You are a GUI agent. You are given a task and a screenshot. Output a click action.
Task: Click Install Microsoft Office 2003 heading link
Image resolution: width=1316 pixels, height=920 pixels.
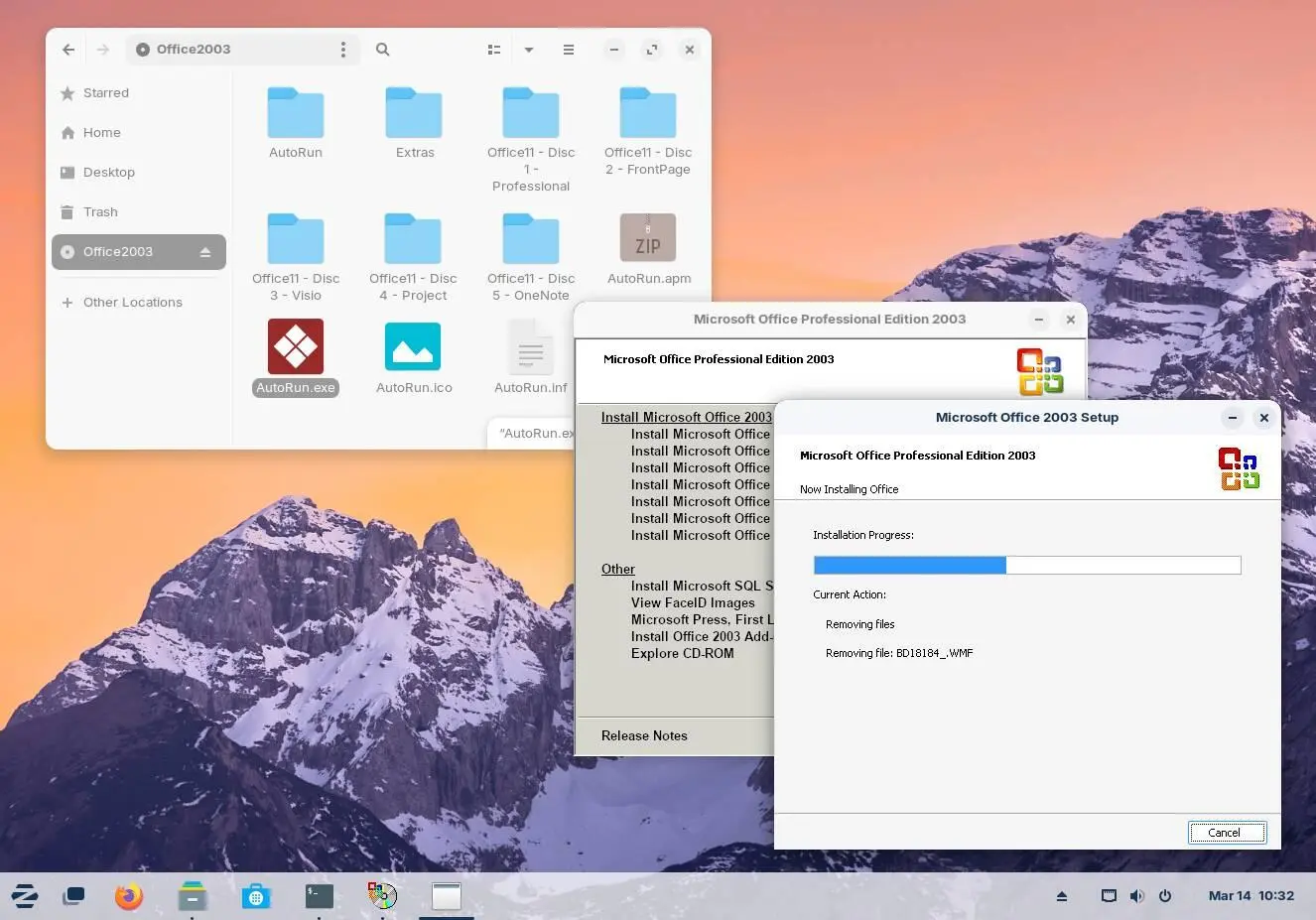[x=686, y=418]
